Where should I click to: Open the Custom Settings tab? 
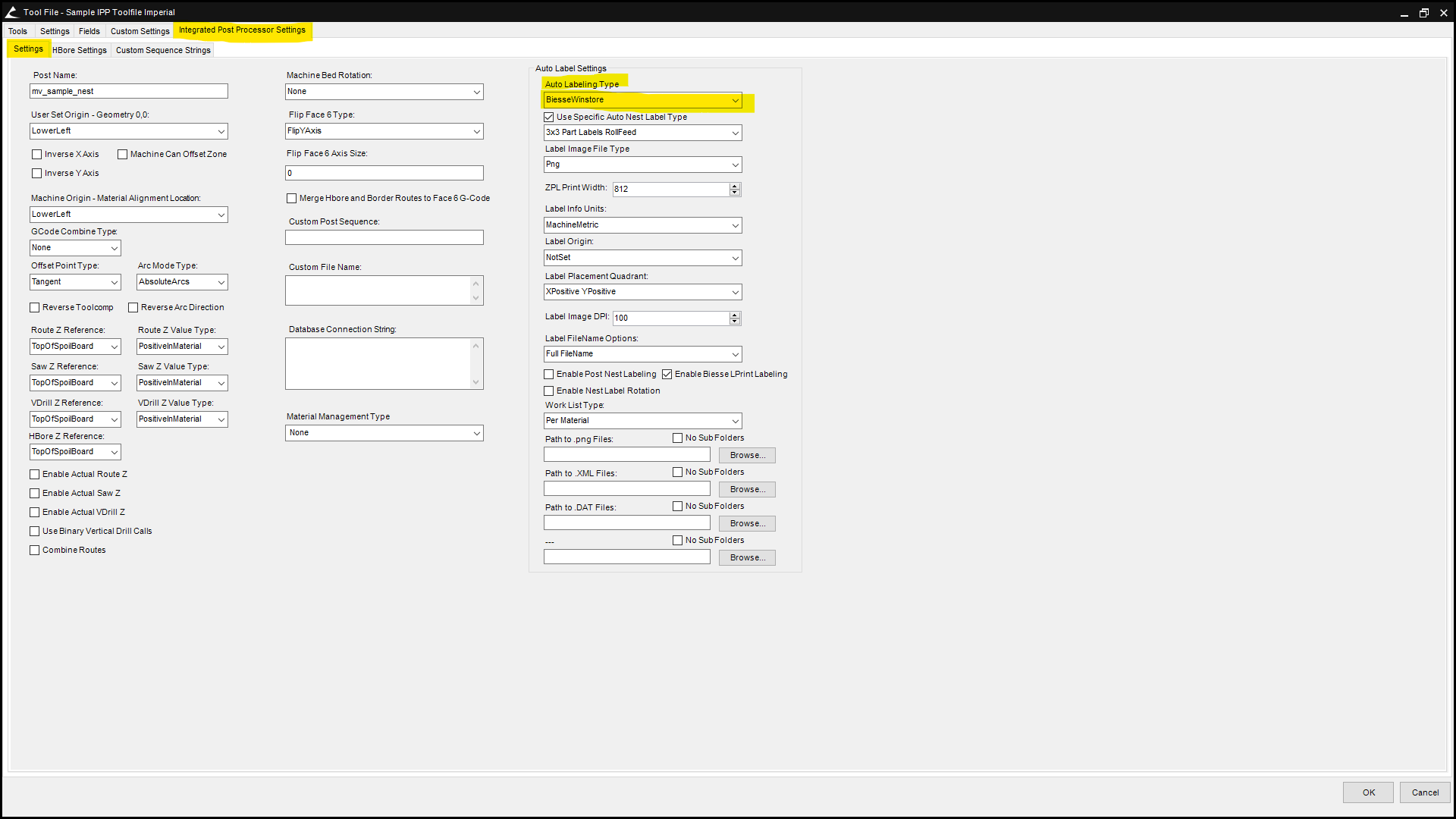tap(140, 31)
